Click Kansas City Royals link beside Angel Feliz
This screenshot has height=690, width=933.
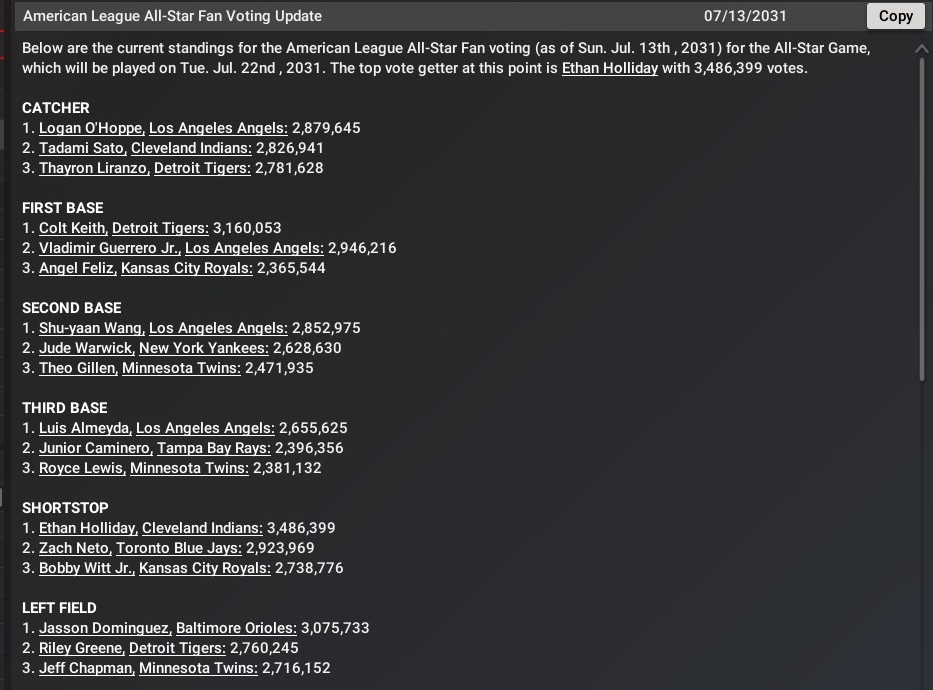186,268
